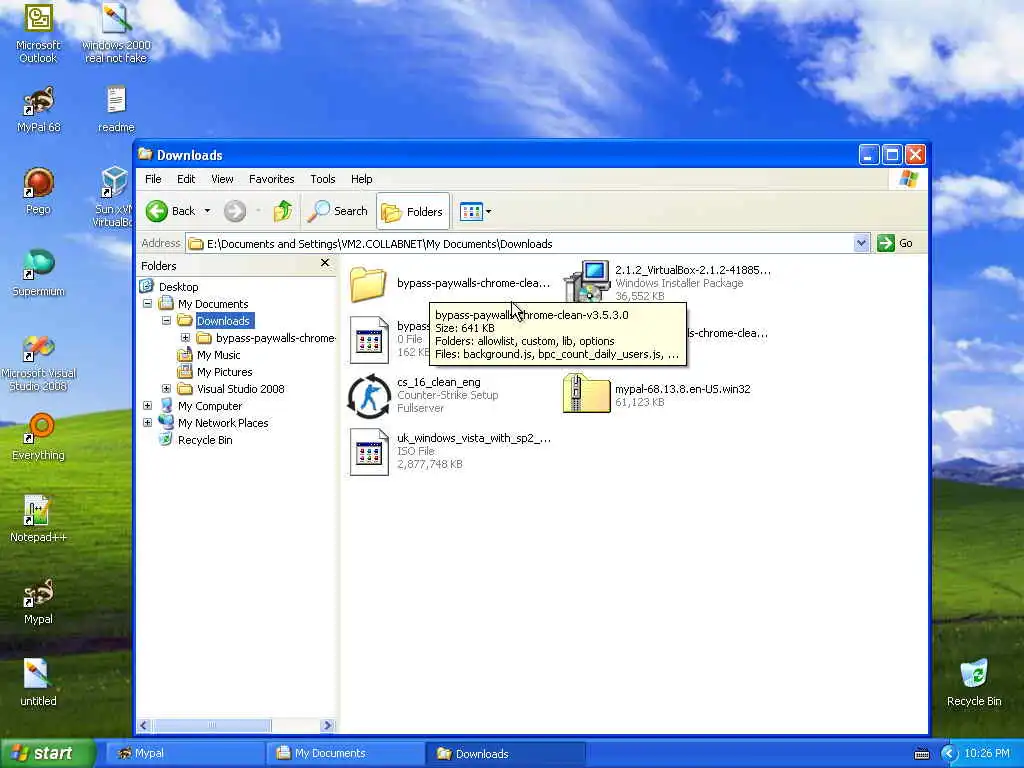Select My Documents in the tree
Screen dimensions: 1024x768
coord(213,304)
